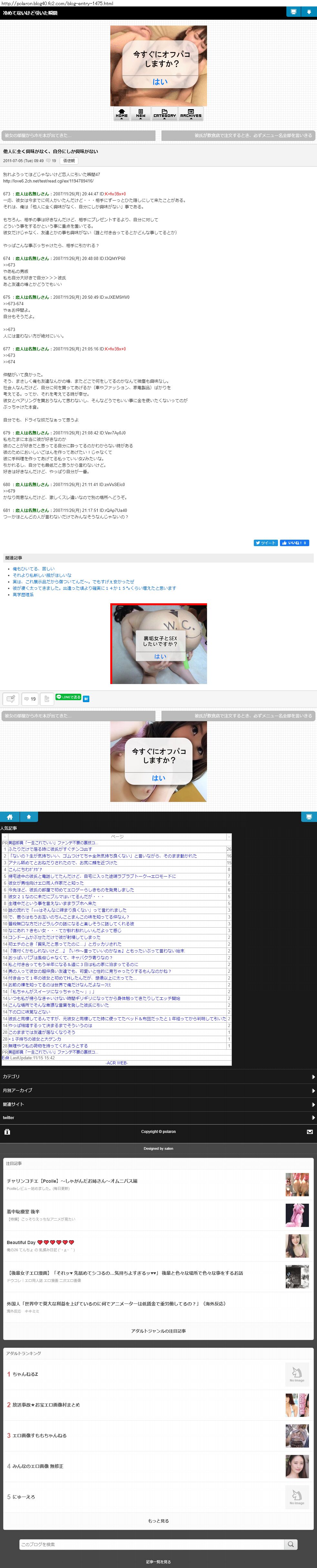Expand the 月別アーカイブ section
This screenshot has width=317, height=1568.
[x=159, y=1090]
